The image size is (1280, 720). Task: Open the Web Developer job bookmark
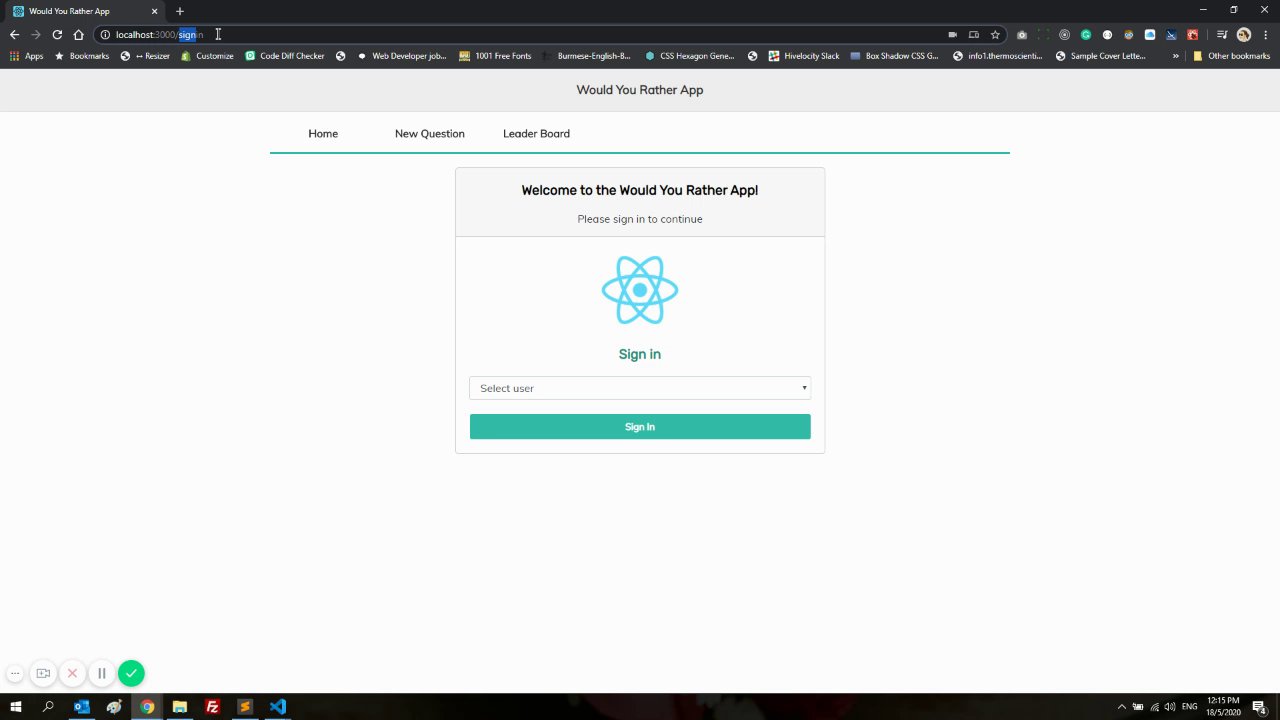pos(402,56)
